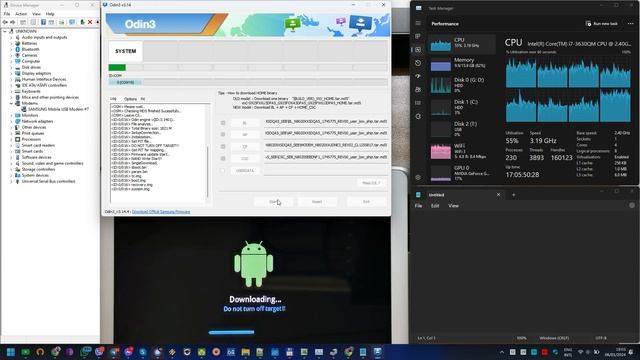Toggle AP file checkbox in Odin

click(223, 134)
